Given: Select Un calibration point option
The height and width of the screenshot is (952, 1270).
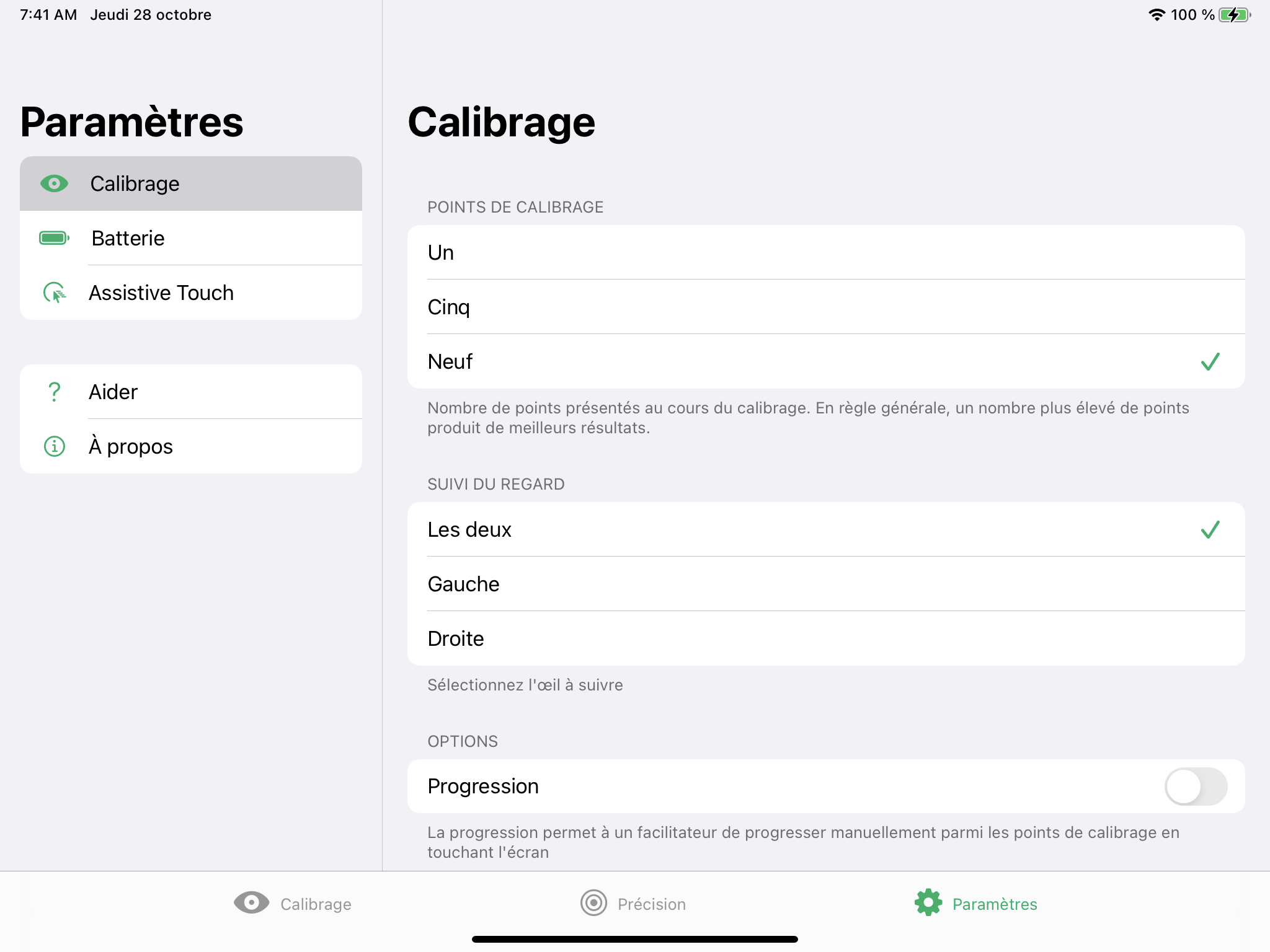Looking at the screenshot, I should point(825,253).
